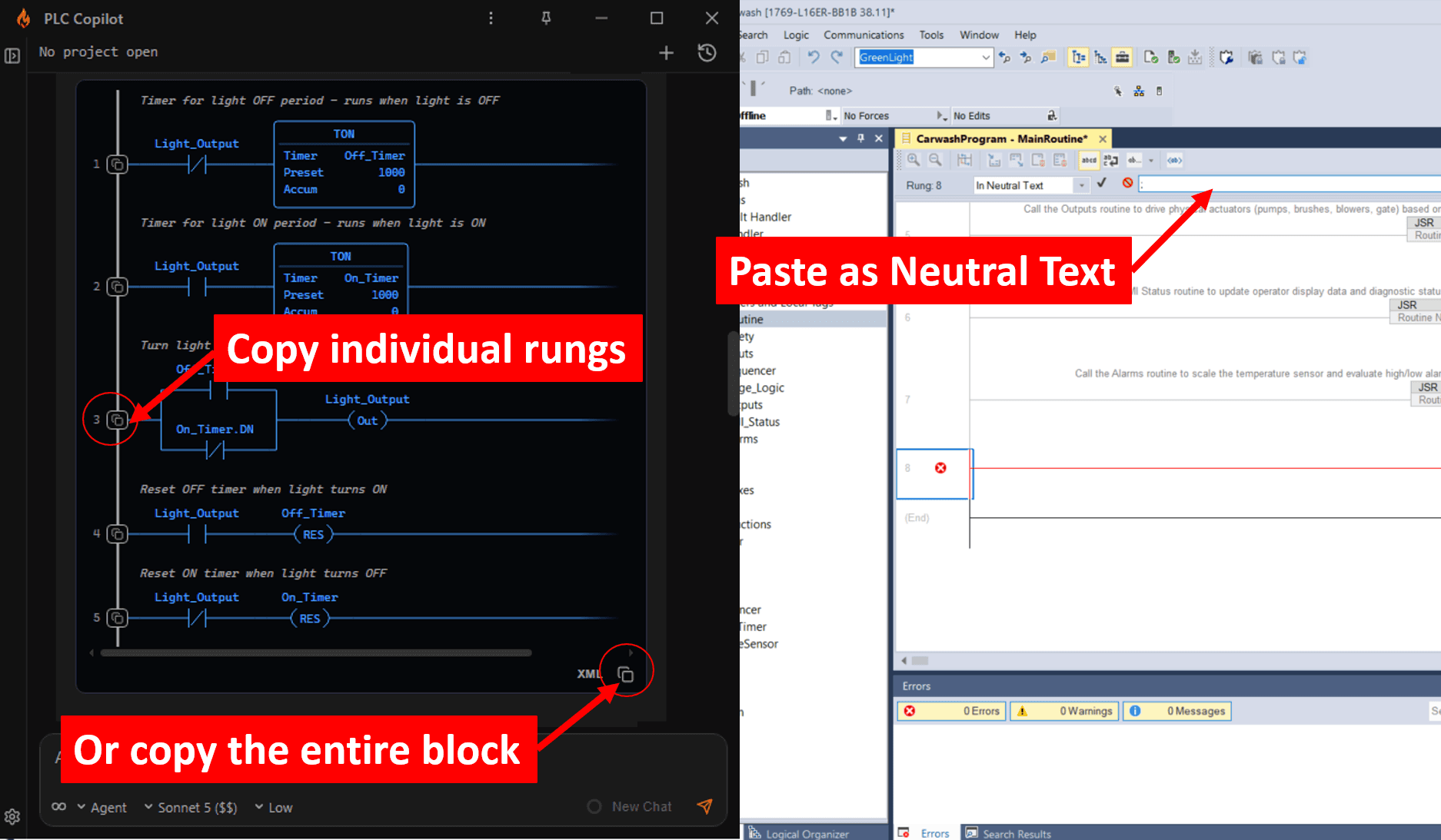
Task: Verify the routine
Action: tap(1151, 57)
